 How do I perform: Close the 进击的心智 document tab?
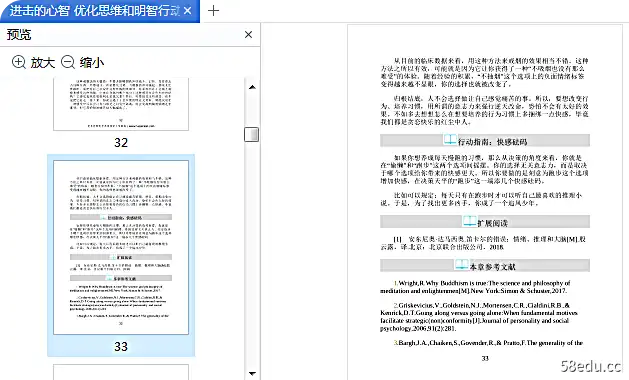tap(187, 11)
